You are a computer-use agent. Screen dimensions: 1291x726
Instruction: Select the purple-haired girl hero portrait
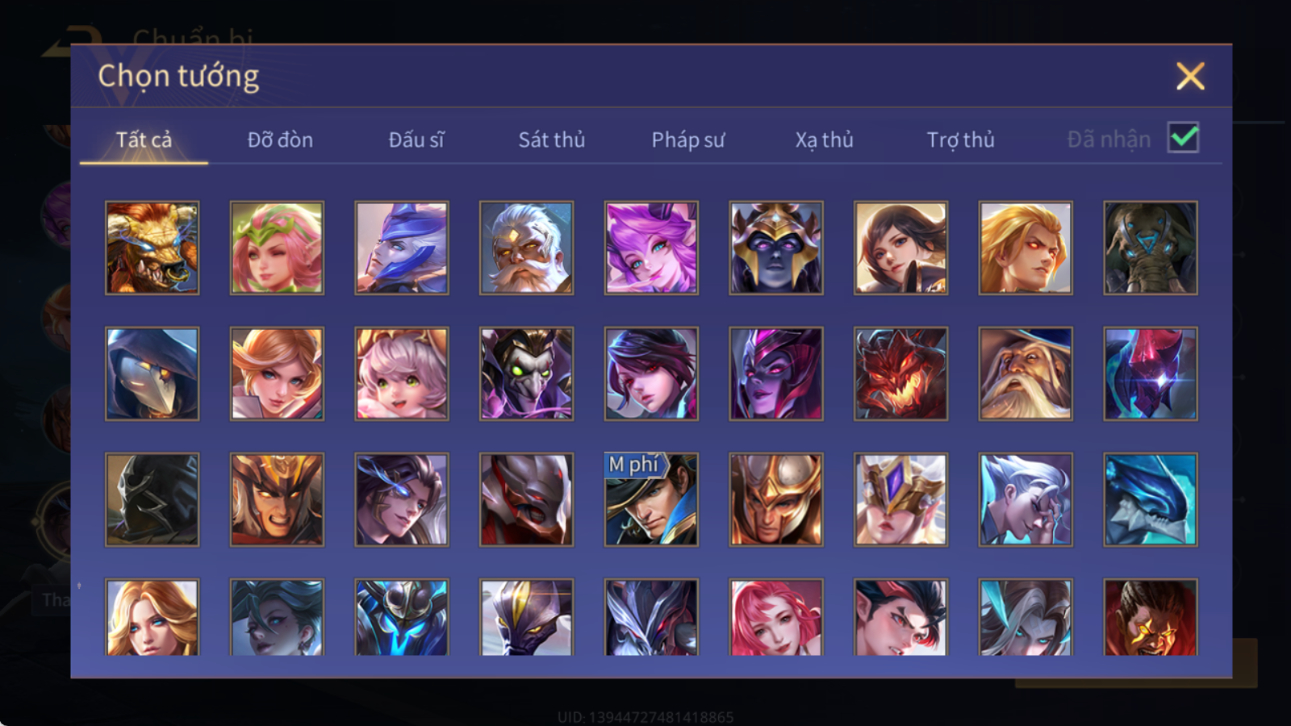click(651, 248)
